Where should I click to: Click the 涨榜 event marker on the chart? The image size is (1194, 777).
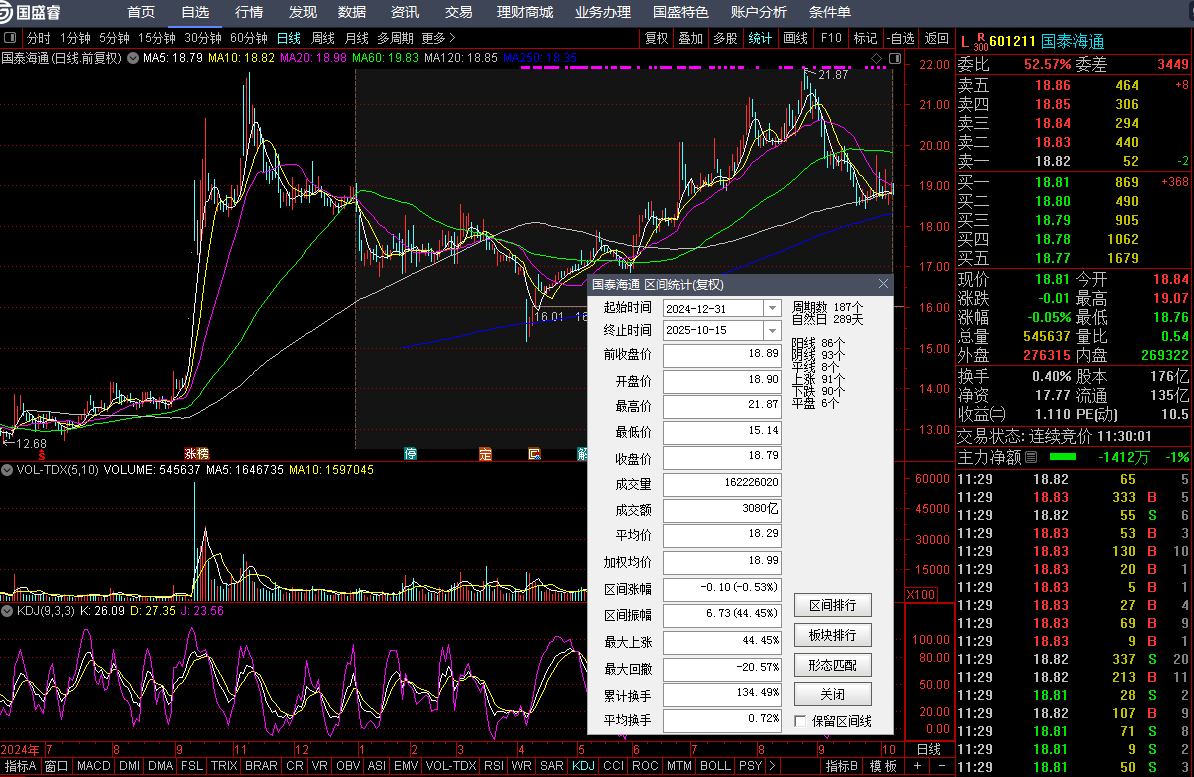(x=196, y=454)
